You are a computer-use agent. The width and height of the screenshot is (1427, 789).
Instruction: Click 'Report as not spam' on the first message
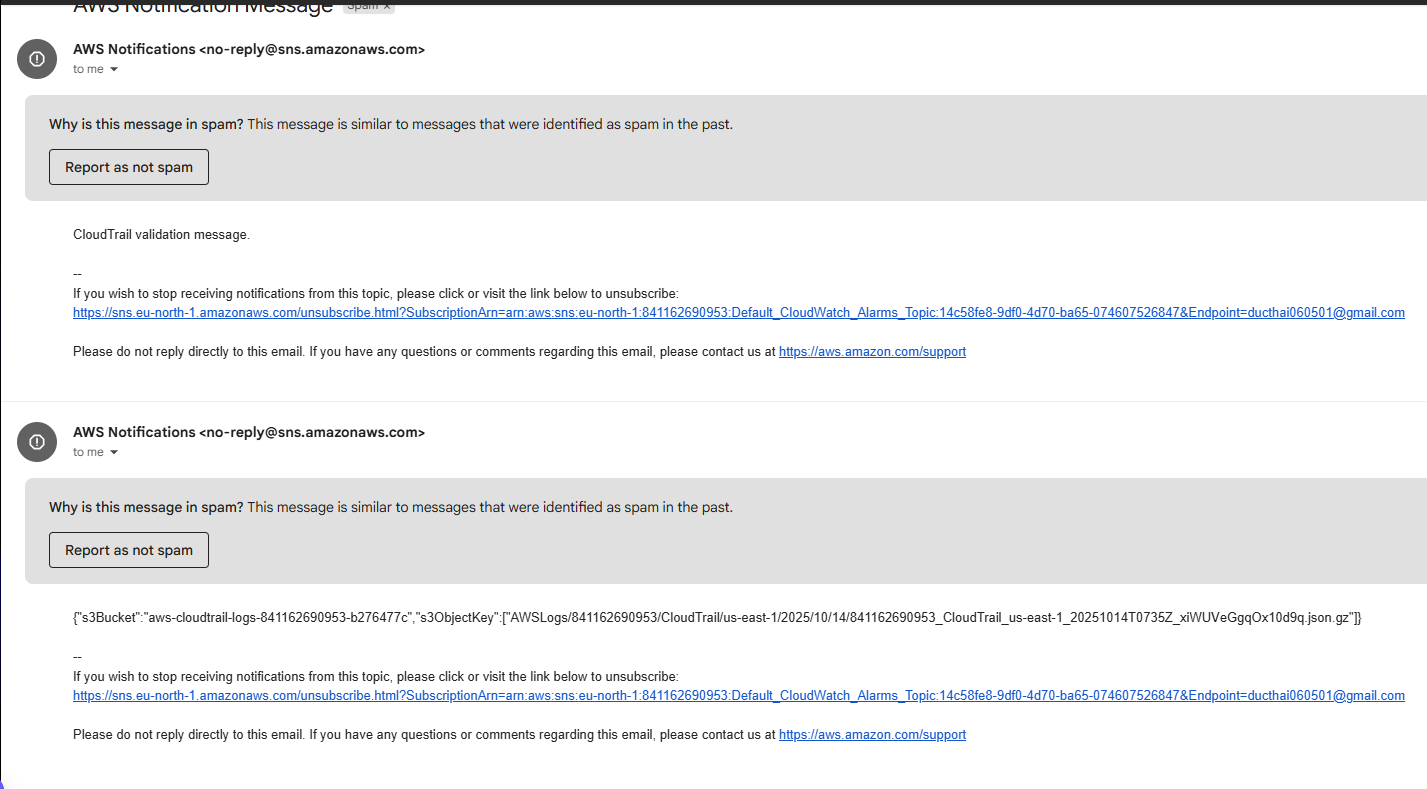click(129, 167)
